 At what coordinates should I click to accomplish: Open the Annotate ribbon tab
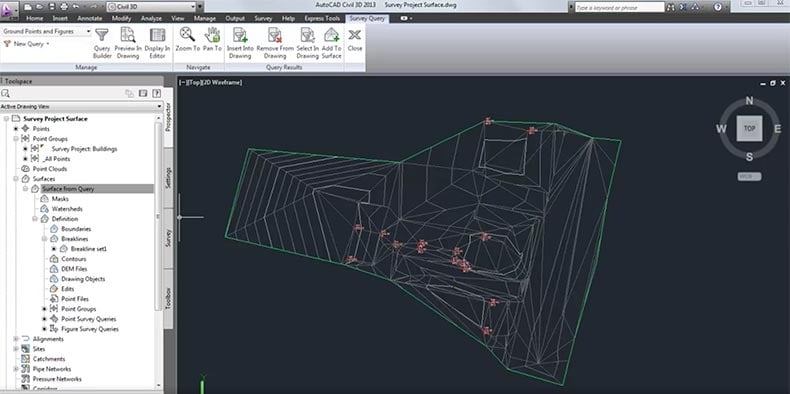[90, 19]
